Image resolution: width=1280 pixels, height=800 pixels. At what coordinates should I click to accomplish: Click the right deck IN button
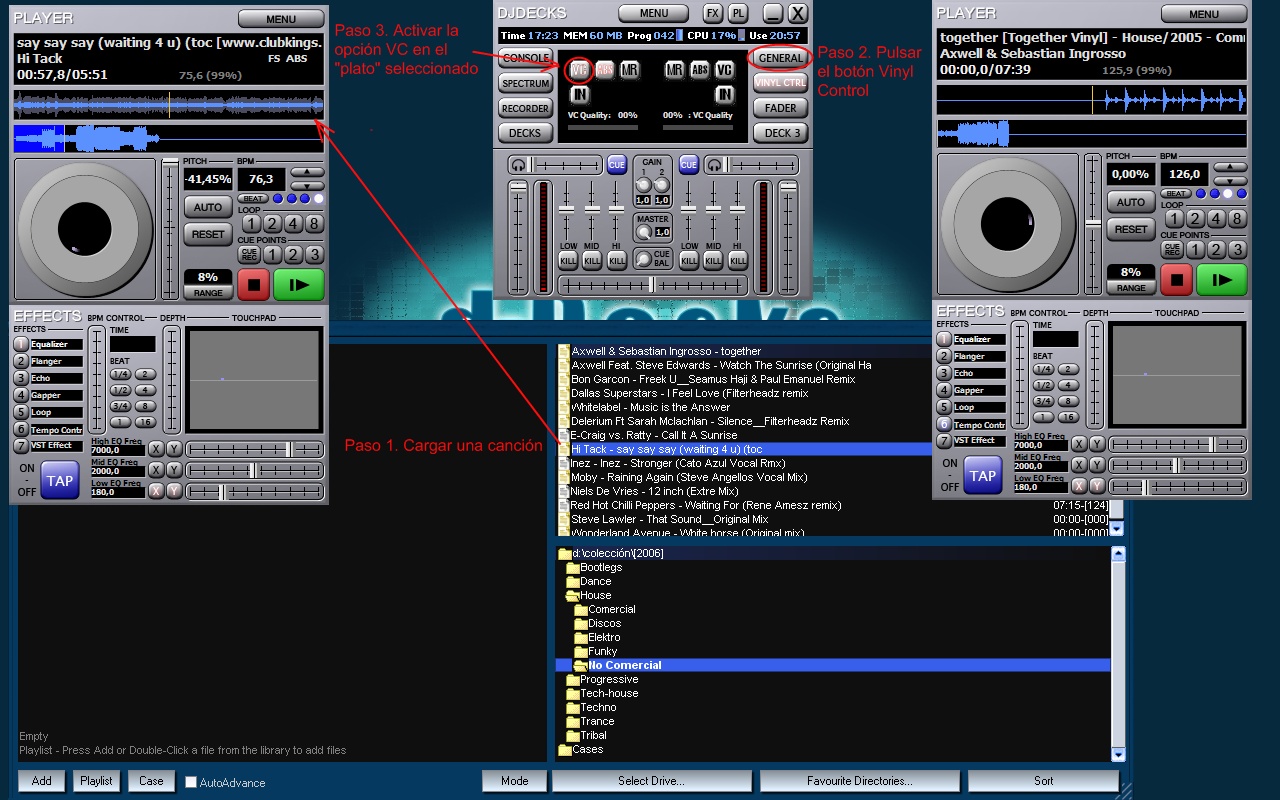pos(725,94)
